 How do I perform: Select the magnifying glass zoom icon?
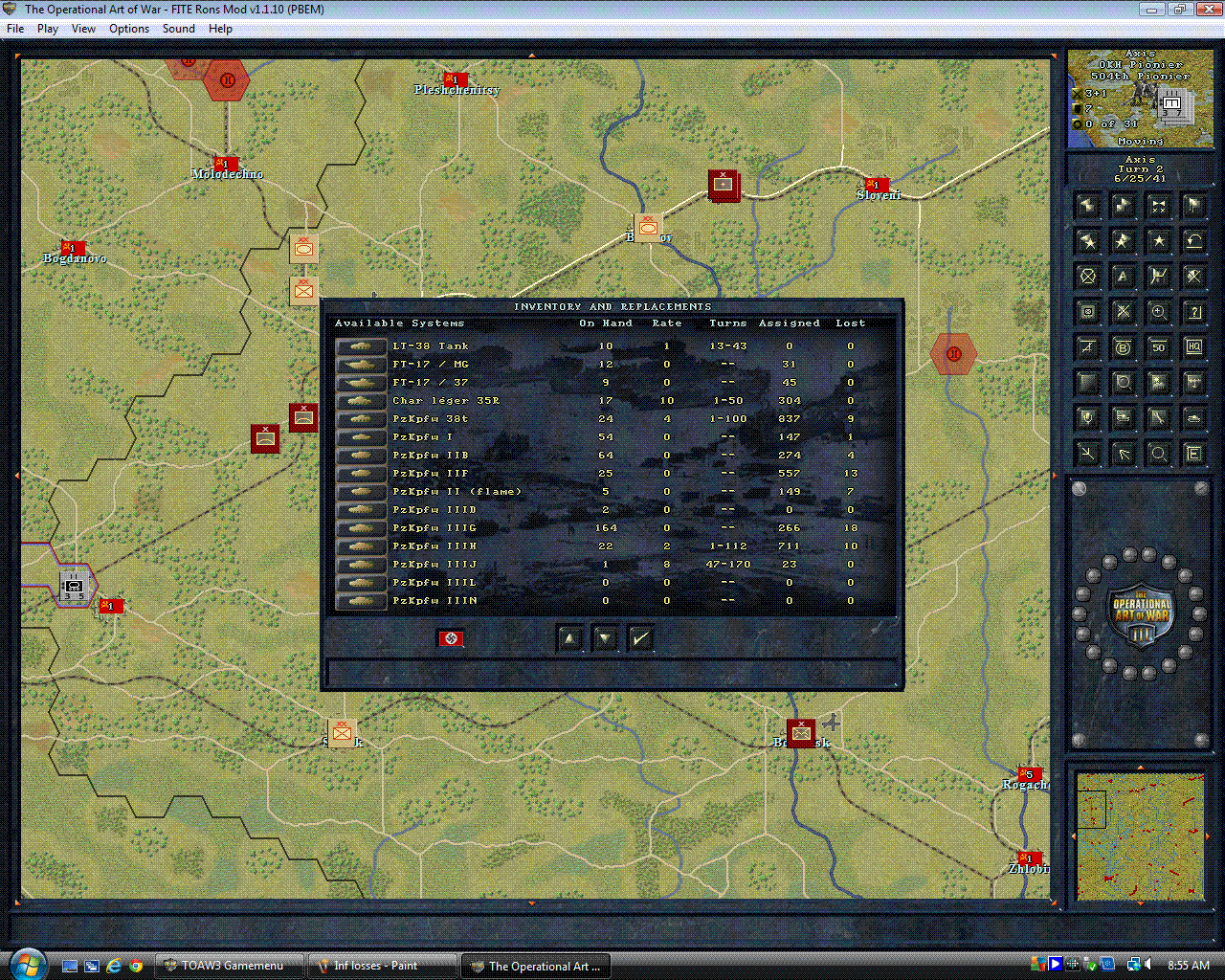(x=1158, y=453)
